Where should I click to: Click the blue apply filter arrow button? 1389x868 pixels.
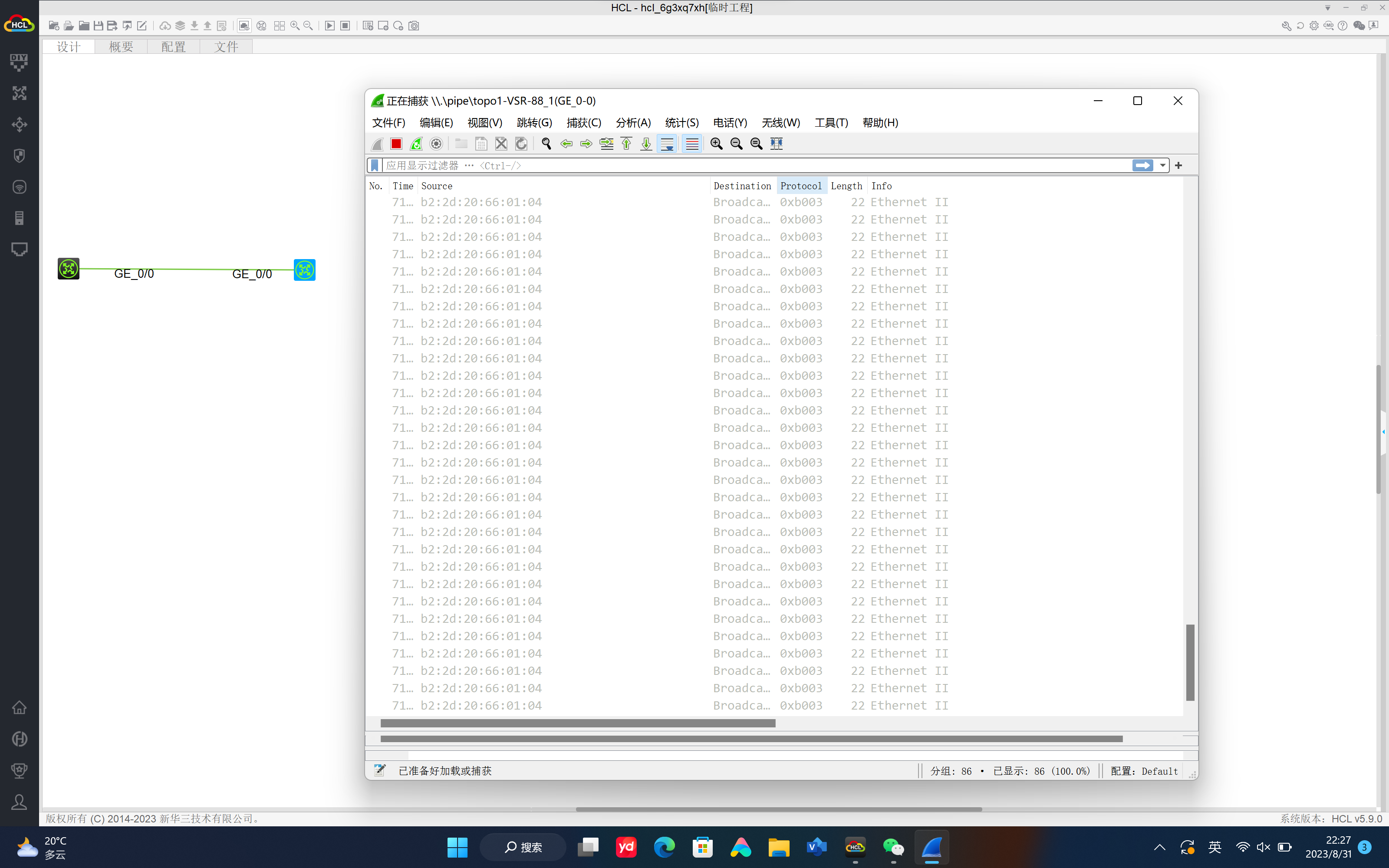pos(1142,165)
